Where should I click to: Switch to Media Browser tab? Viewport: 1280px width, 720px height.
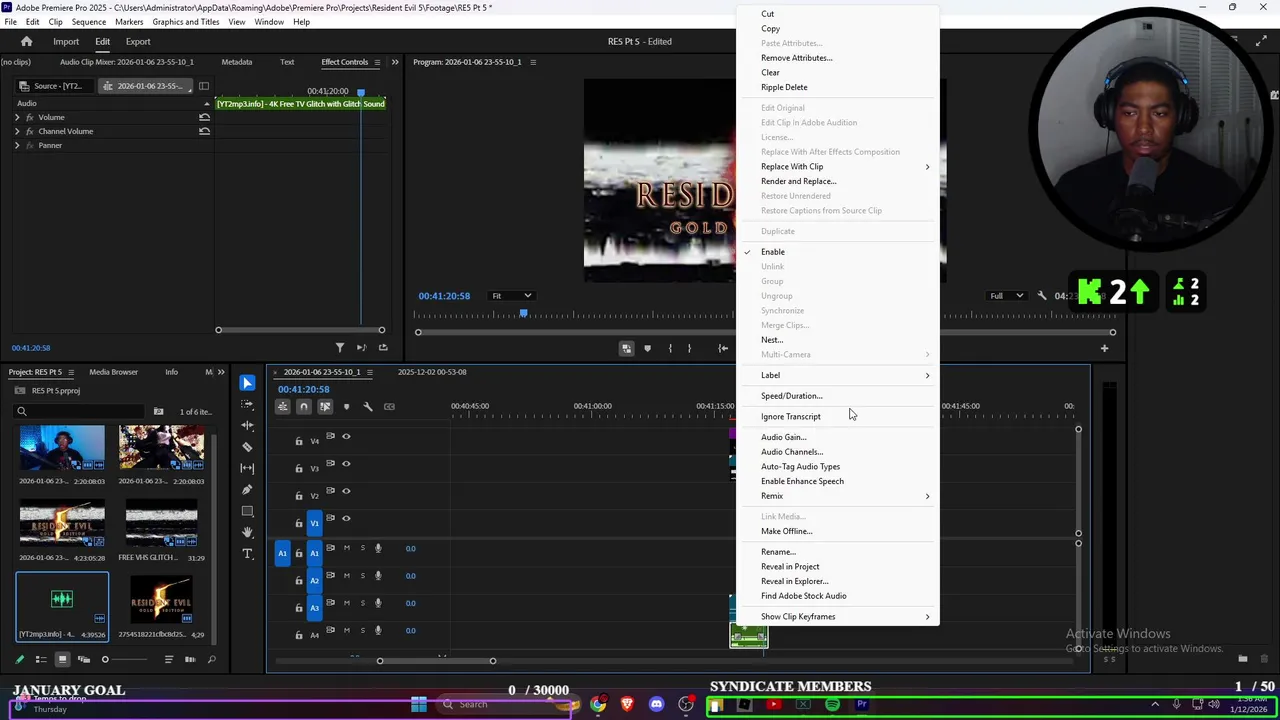(113, 372)
